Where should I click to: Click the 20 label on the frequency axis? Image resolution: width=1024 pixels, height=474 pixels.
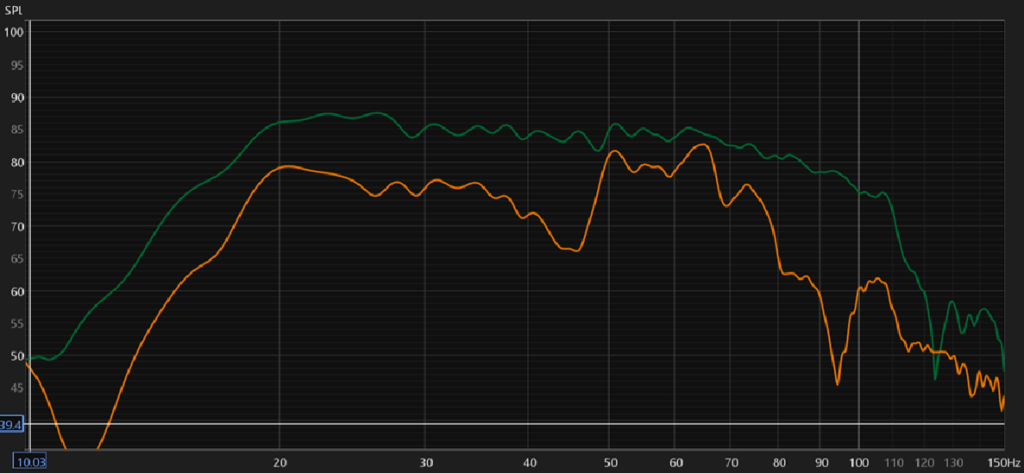pos(279,462)
